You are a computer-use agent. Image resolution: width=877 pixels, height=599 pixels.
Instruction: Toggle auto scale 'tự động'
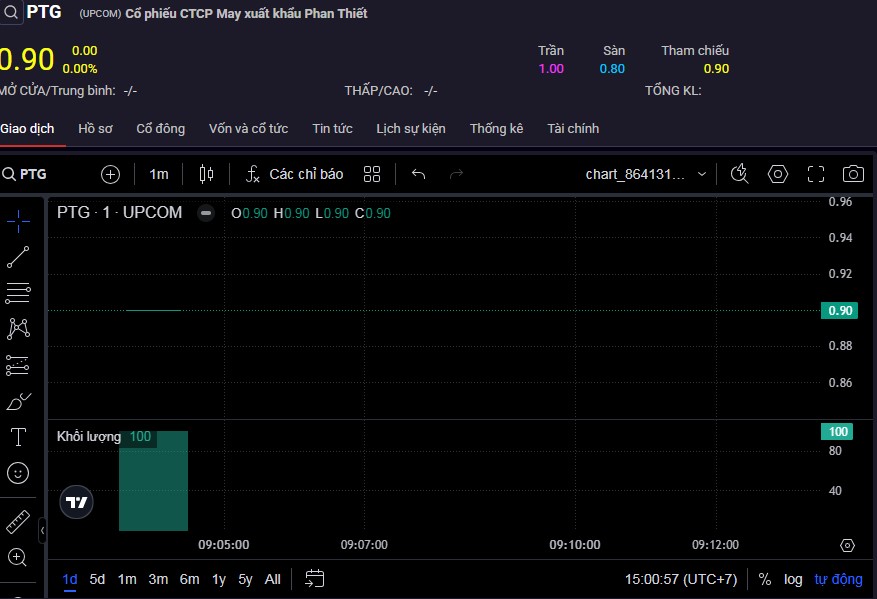click(838, 579)
